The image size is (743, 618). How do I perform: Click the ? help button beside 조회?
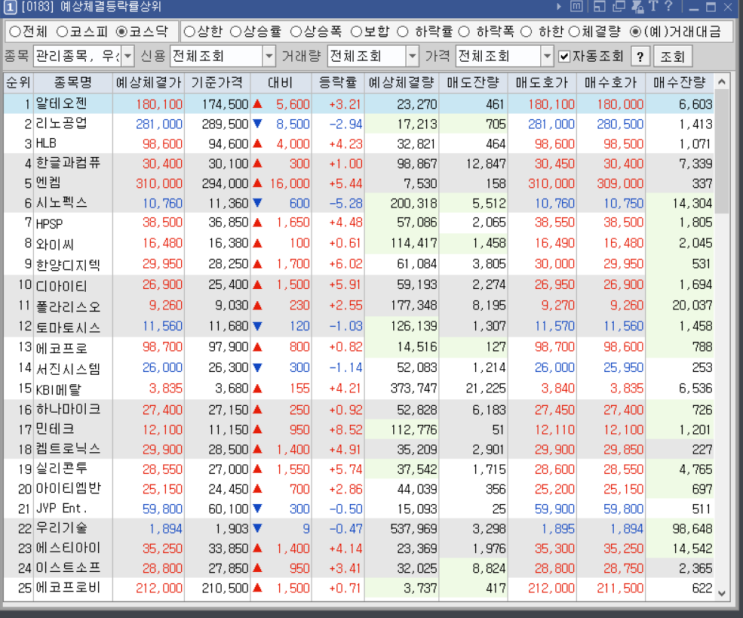[640, 57]
